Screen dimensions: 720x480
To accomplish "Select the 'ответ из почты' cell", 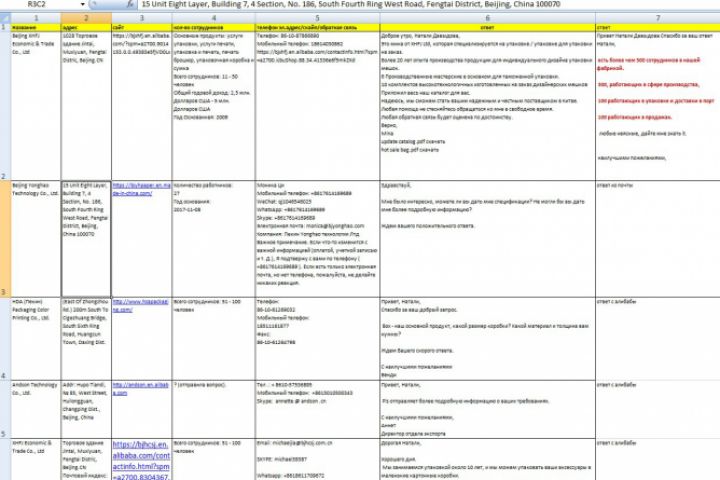I will coord(658,239).
